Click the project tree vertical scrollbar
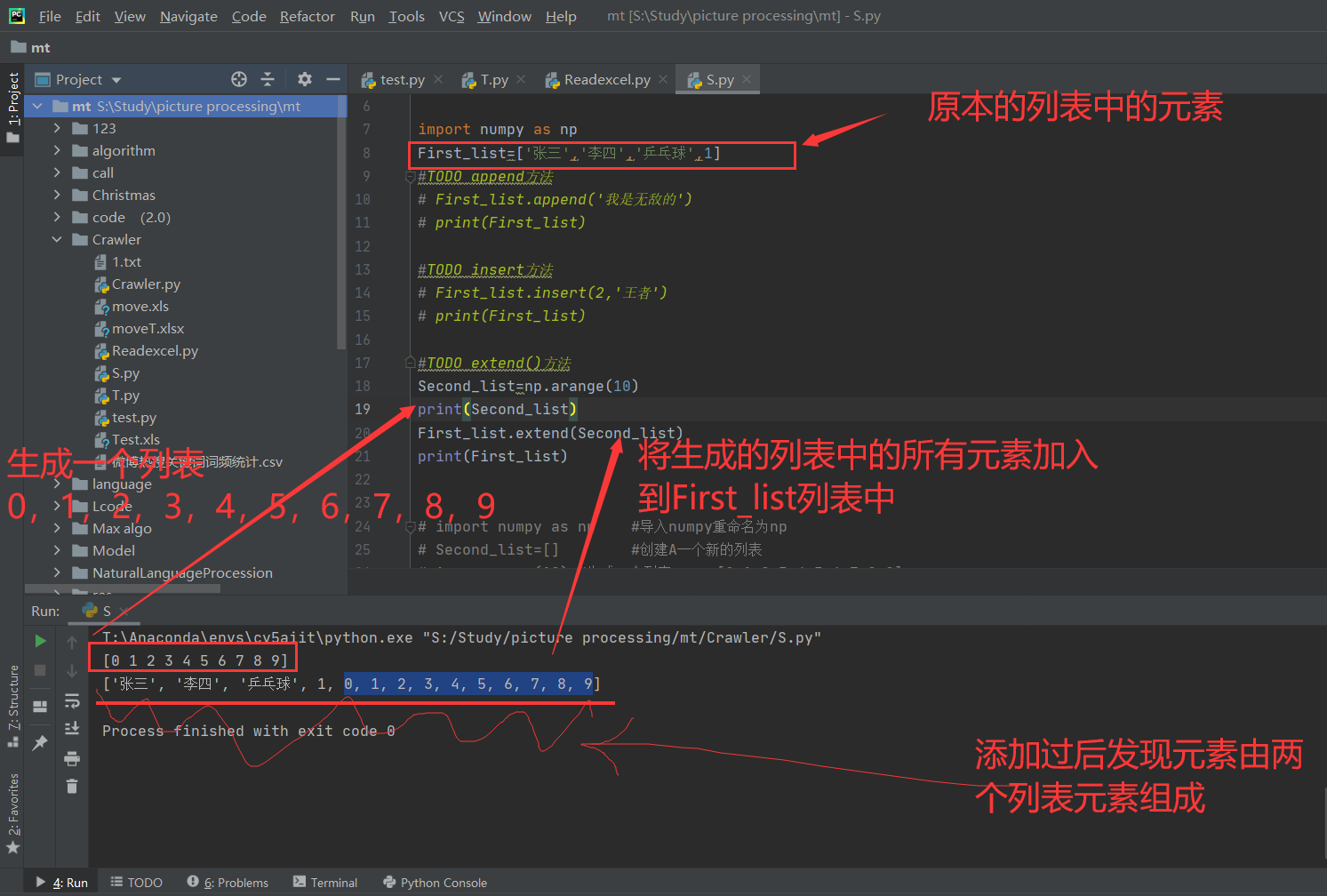 (341, 222)
